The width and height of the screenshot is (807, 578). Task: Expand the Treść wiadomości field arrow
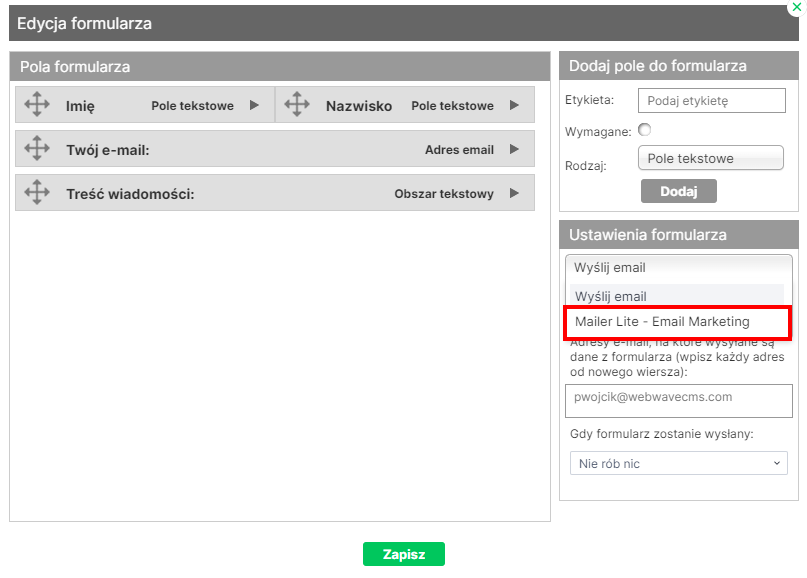(514, 193)
